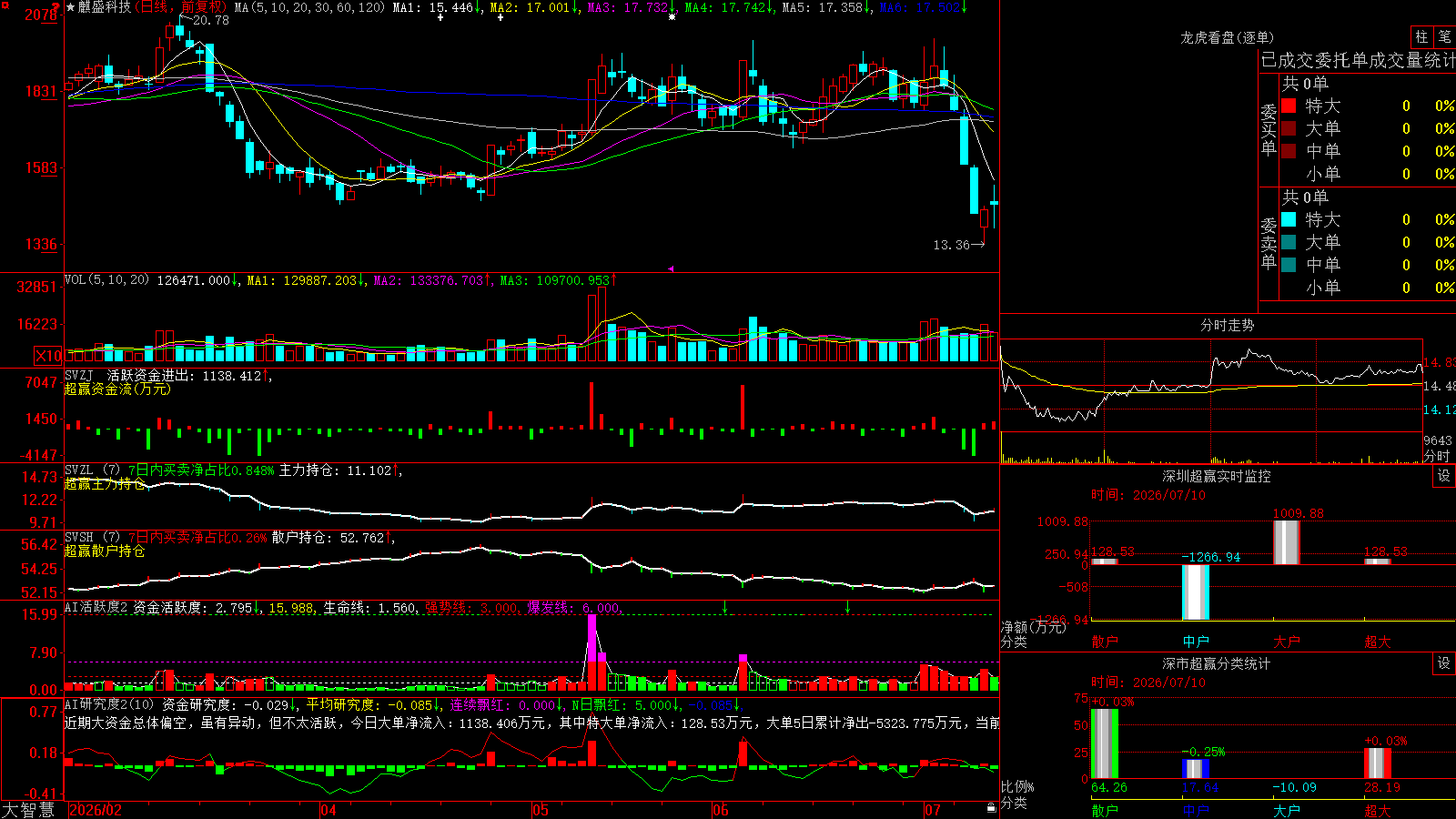The height and width of the screenshot is (819, 1456).
Task: Click the 超赢资金流(万元) label
Action: pos(117,389)
